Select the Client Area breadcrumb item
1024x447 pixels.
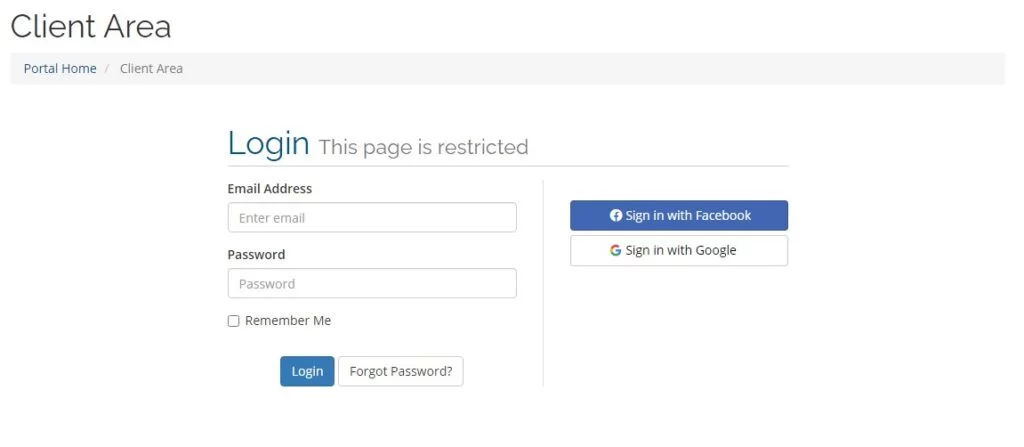pos(151,69)
